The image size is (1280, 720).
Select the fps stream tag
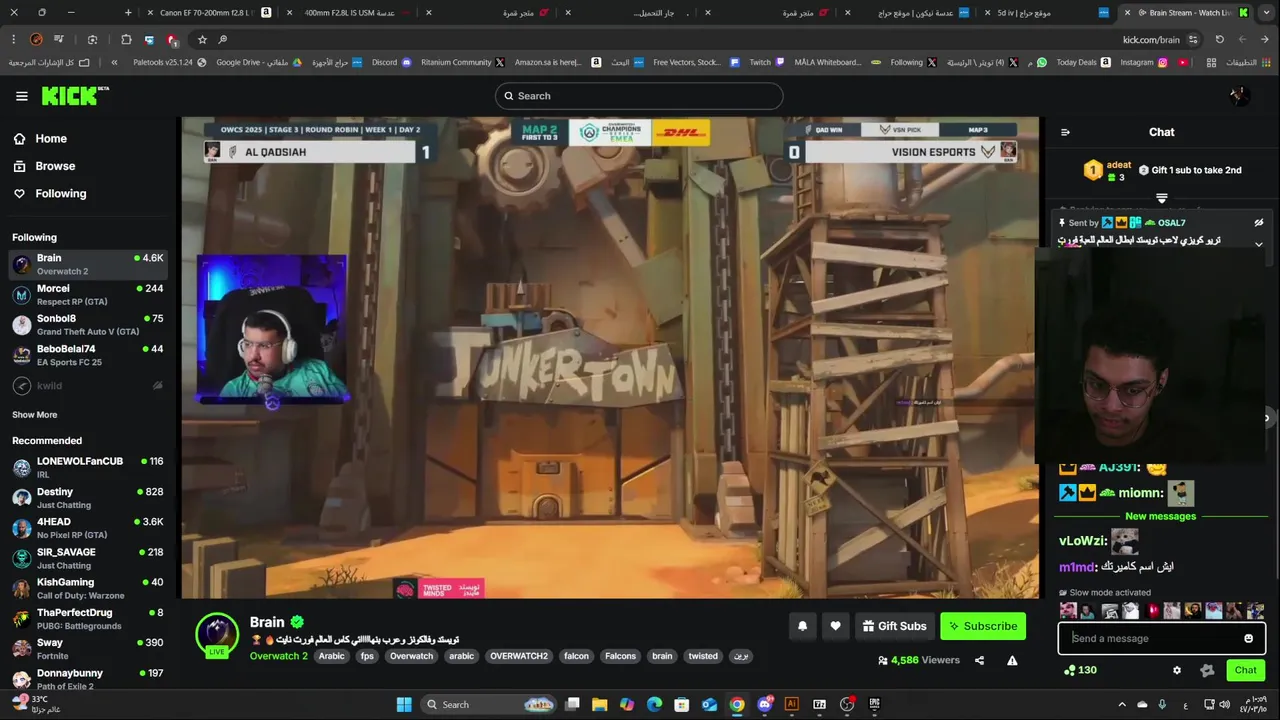pos(367,656)
